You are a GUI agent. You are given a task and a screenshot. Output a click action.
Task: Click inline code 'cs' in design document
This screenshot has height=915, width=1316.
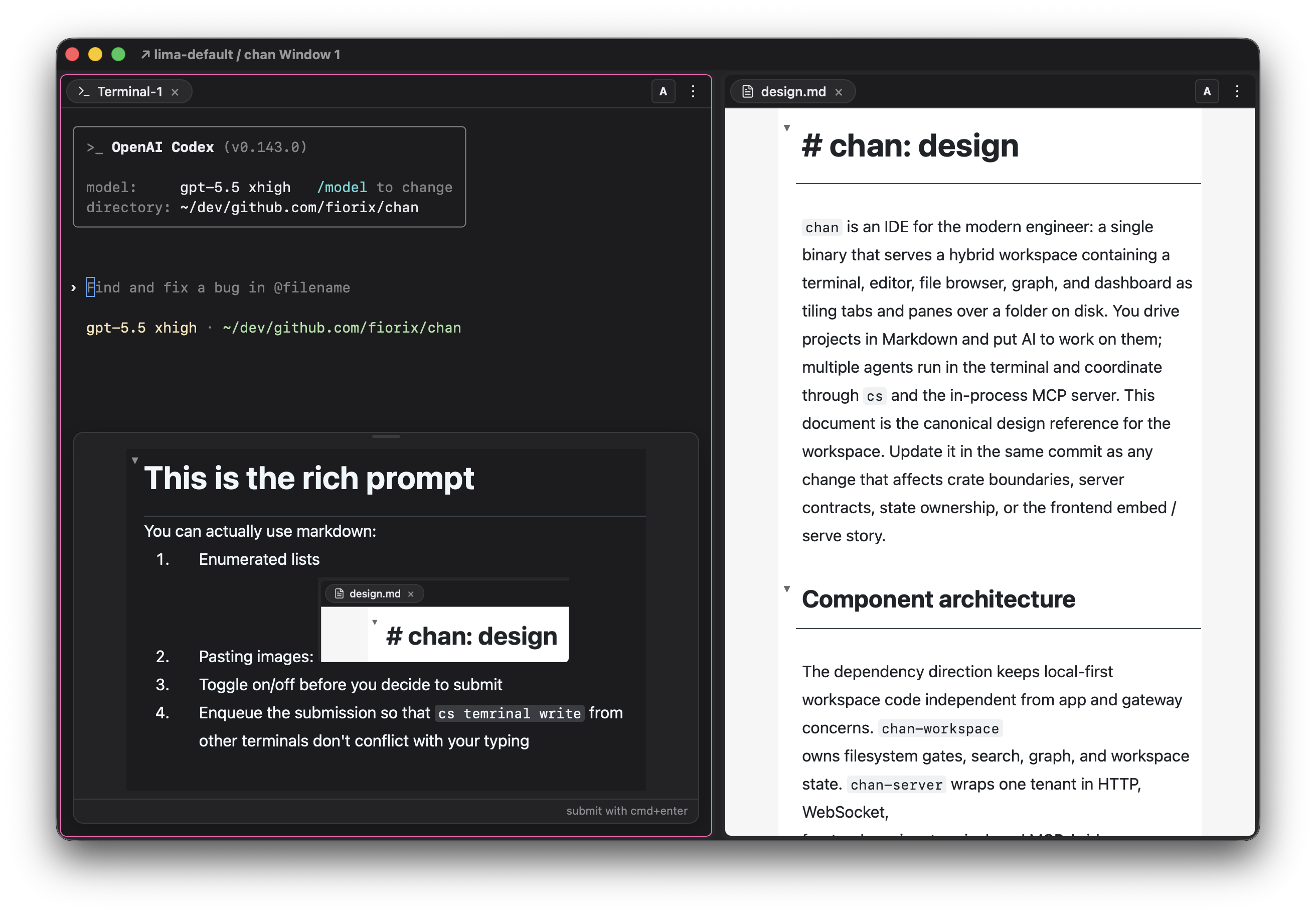pyautogui.click(x=874, y=396)
